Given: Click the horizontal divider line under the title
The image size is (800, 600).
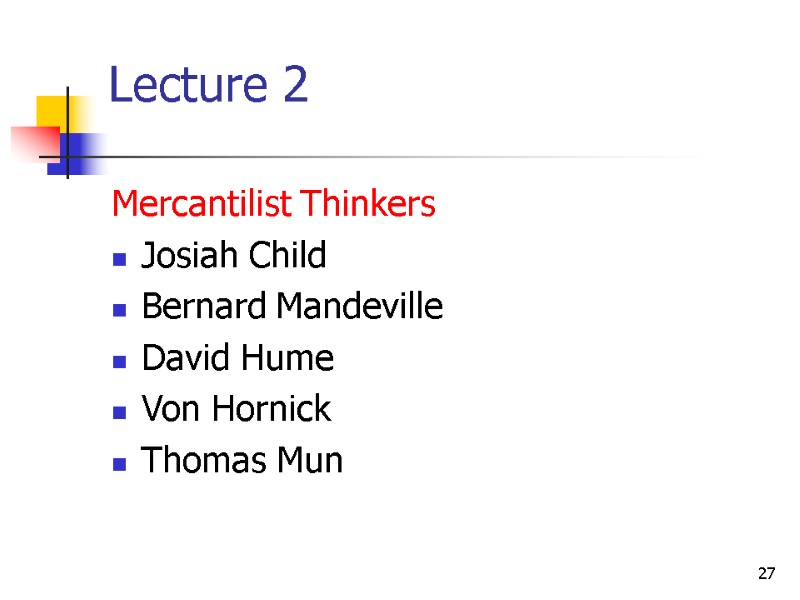Looking at the screenshot, I should click(x=400, y=158).
